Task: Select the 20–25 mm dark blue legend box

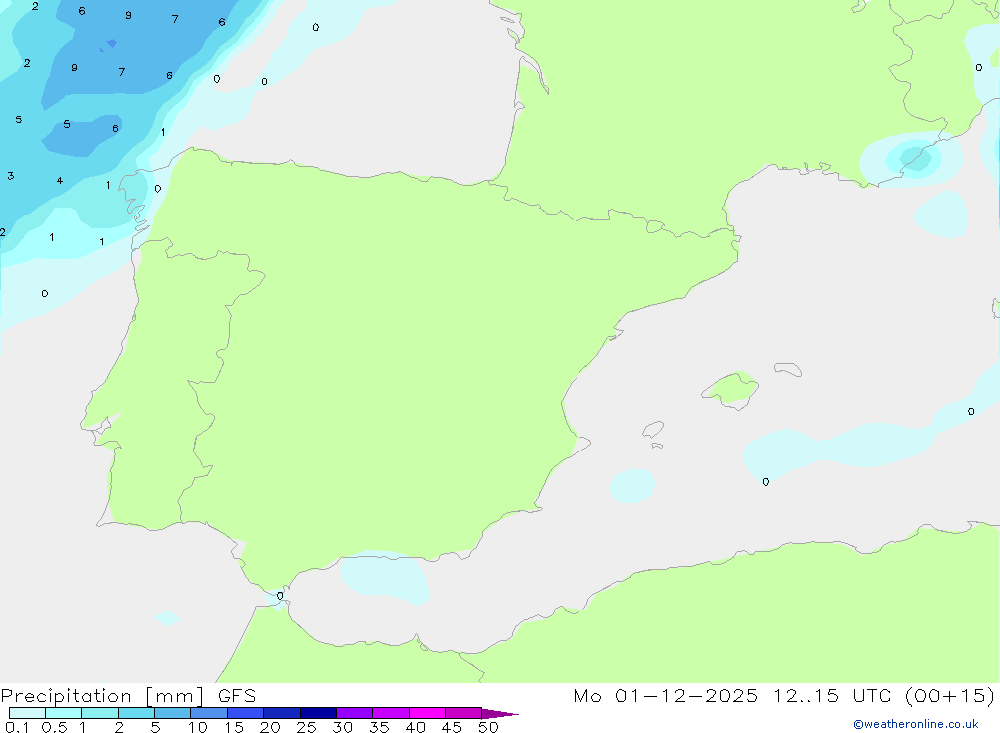Action: click(282, 713)
